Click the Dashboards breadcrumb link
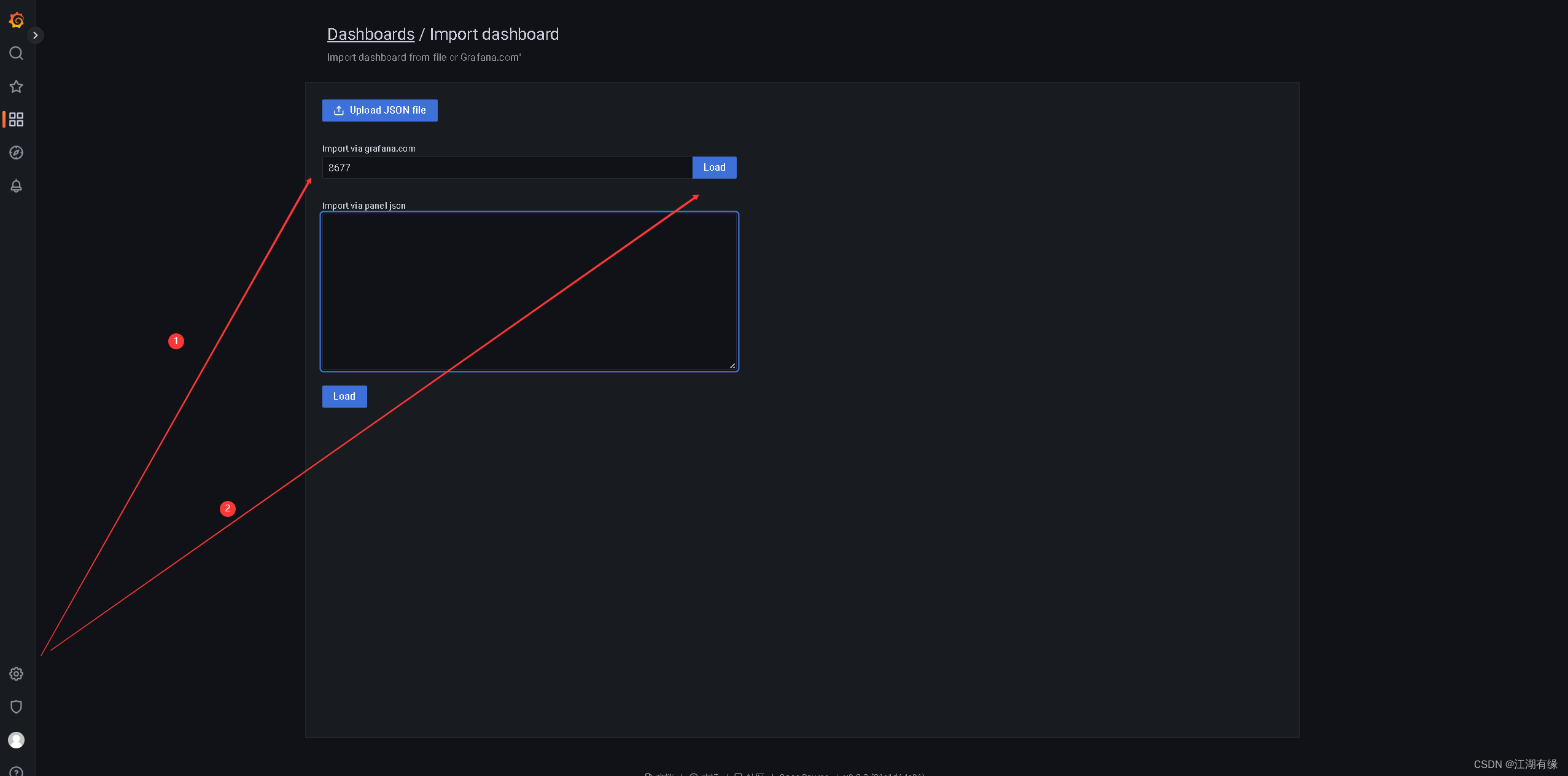This screenshot has height=776, width=1568. click(x=371, y=34)
